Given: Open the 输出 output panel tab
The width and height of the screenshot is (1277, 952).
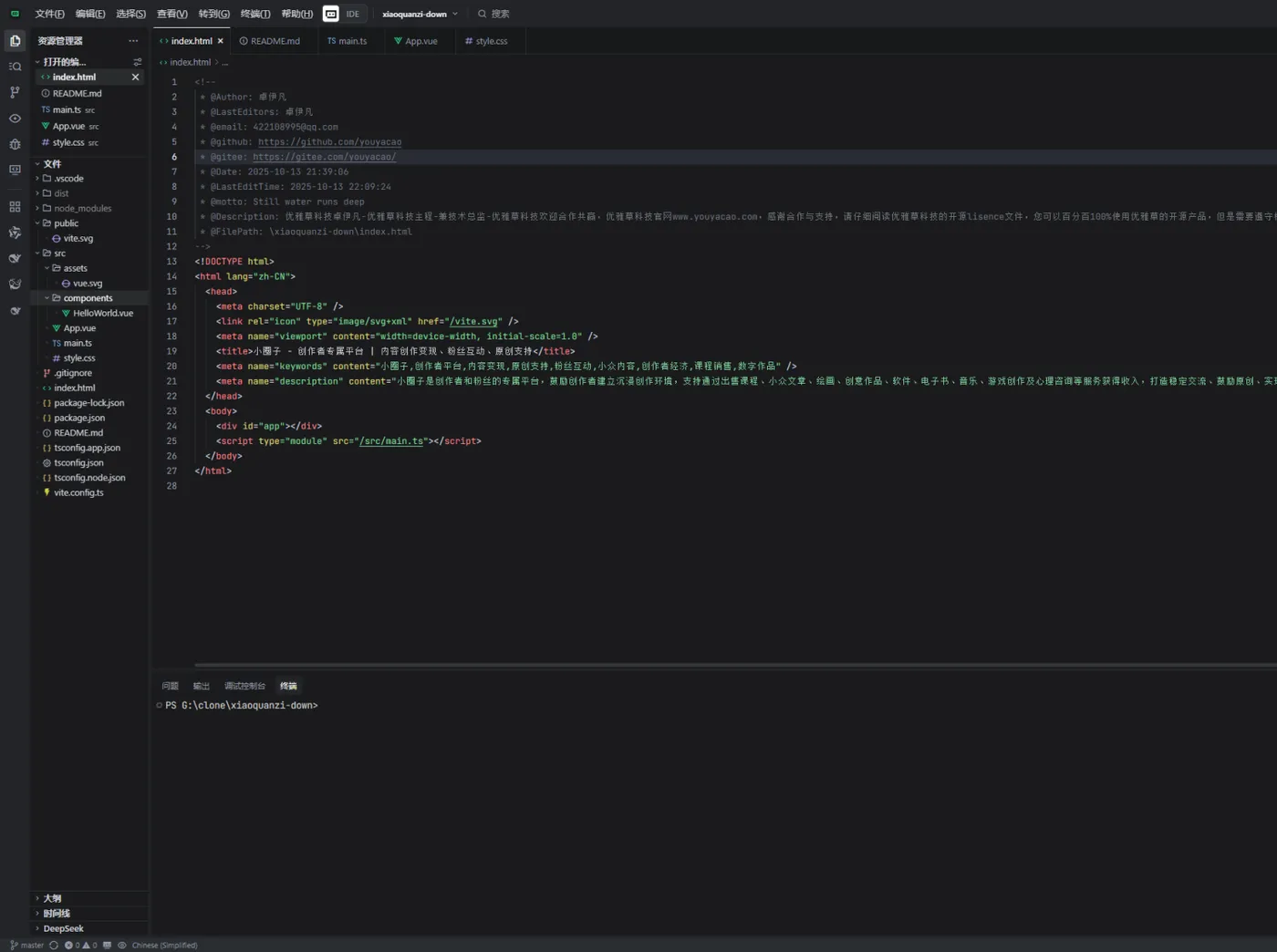Looking at the screenshot, I should pyautogui.click(x=202, y=686).
